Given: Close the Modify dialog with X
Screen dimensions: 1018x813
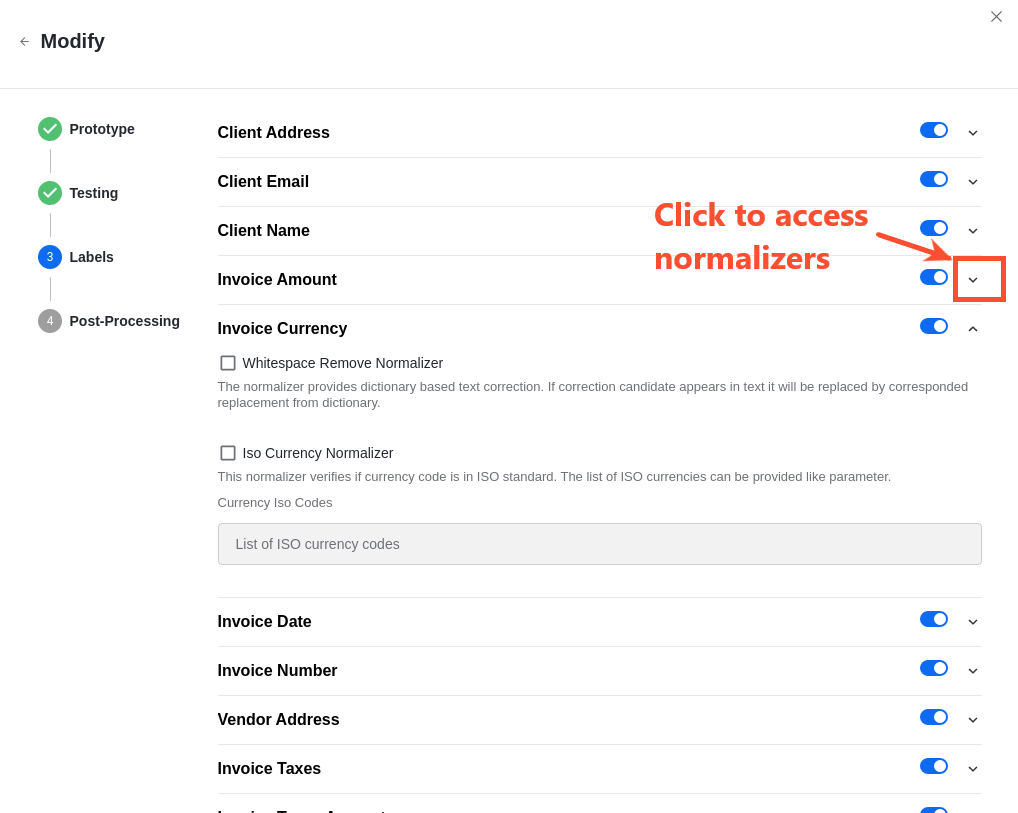Looking at the screenshot, I should pyautogui.click(x=996, y=17).
